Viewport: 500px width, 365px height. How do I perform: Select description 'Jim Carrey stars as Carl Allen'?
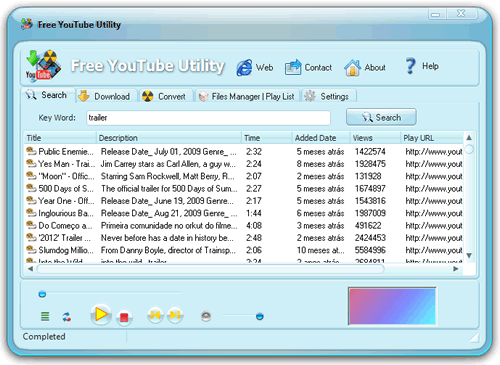point(168,164)
